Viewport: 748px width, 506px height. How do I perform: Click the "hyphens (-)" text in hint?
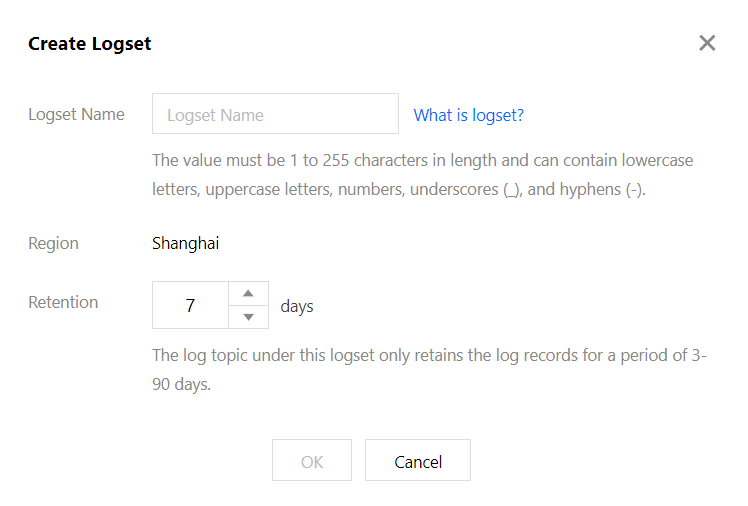click(x=602, y=189)
